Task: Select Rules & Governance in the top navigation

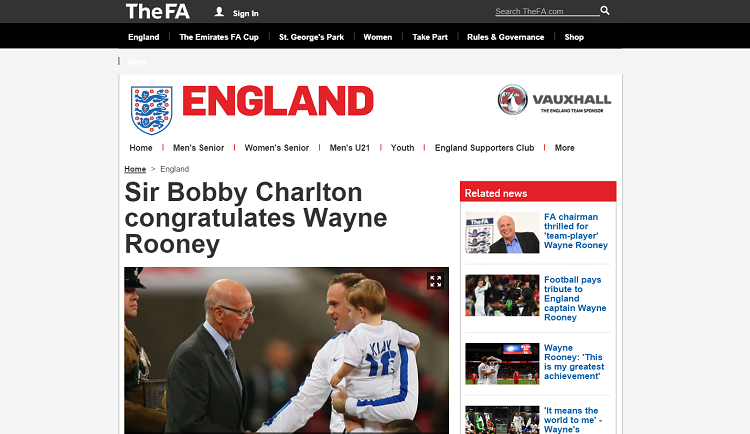Action: (506, 37)
